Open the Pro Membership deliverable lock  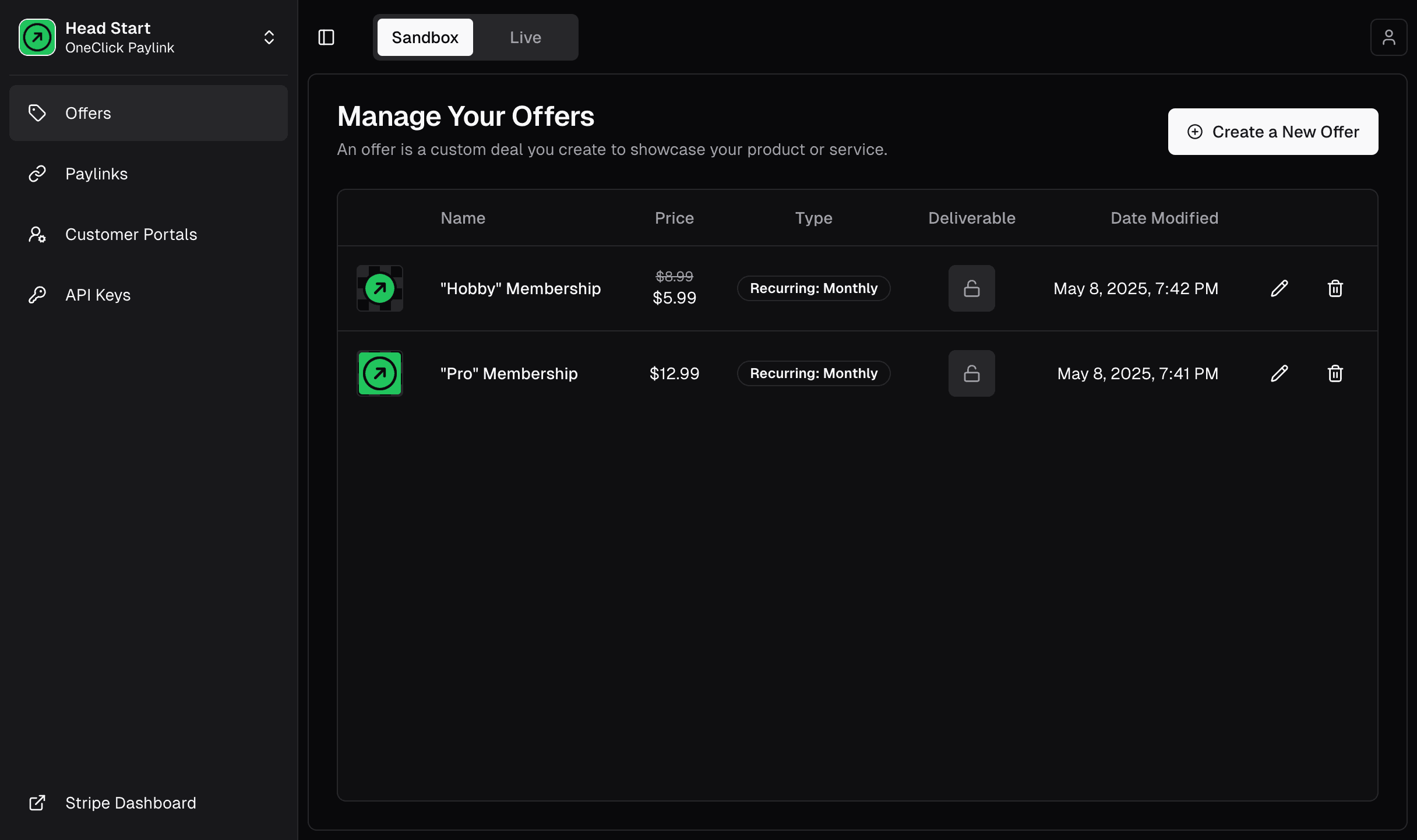click(972, 373)
